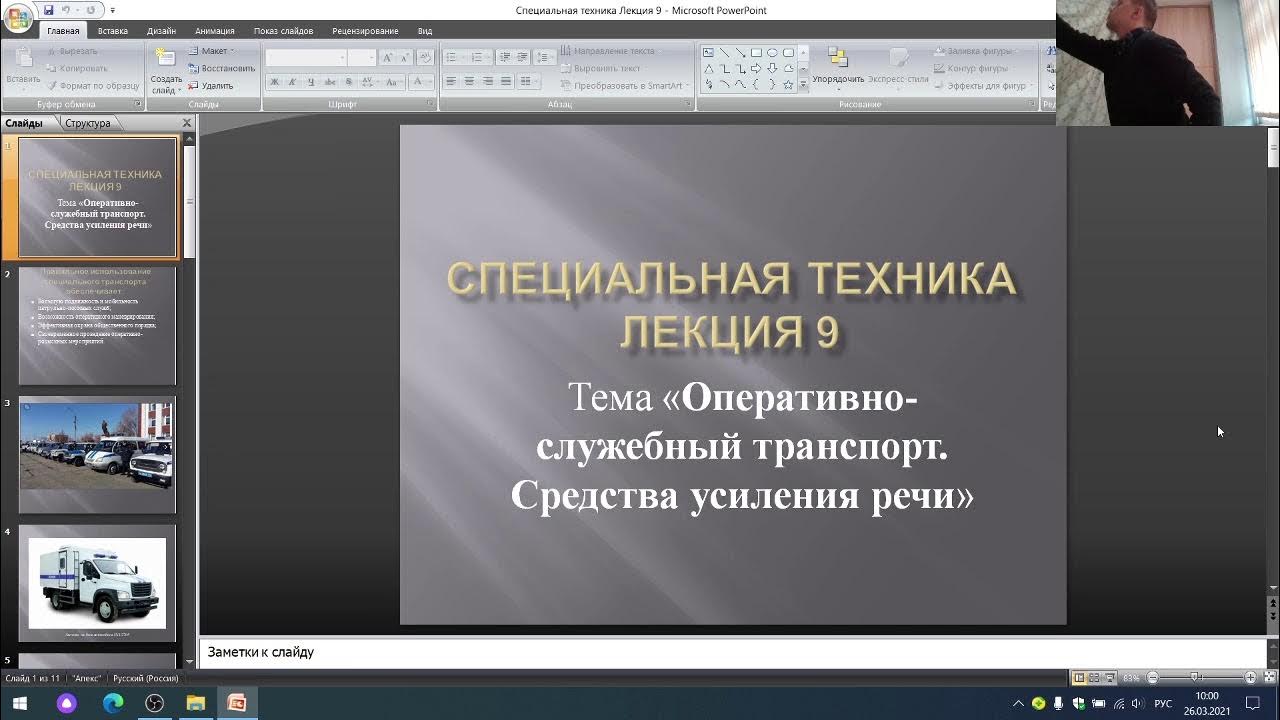Viewport: 1280px width, 720px height.
Task: Open the bullets list dropdown
Action: tap(455, 58)
